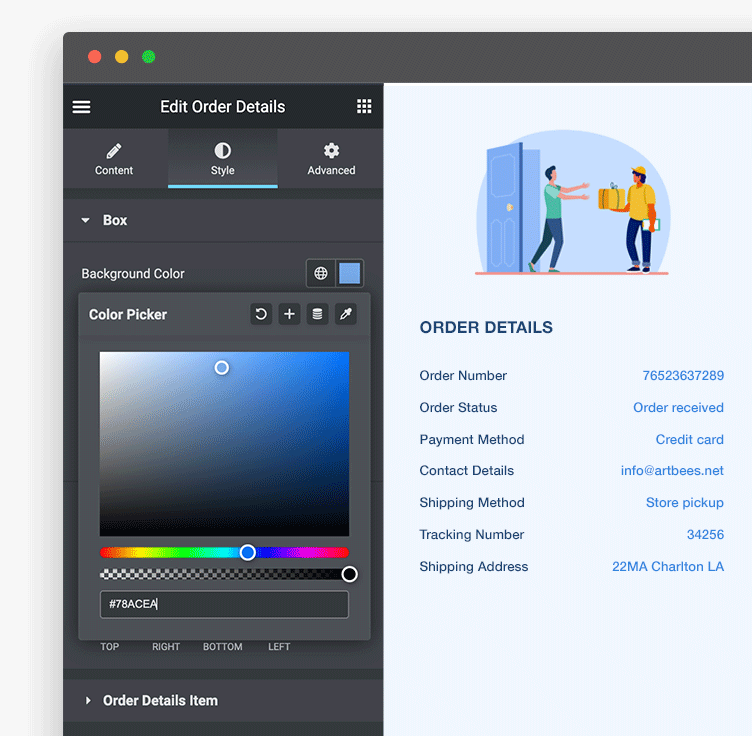Click the hue slider handle
752x736 pixels.
coord(248,552)
